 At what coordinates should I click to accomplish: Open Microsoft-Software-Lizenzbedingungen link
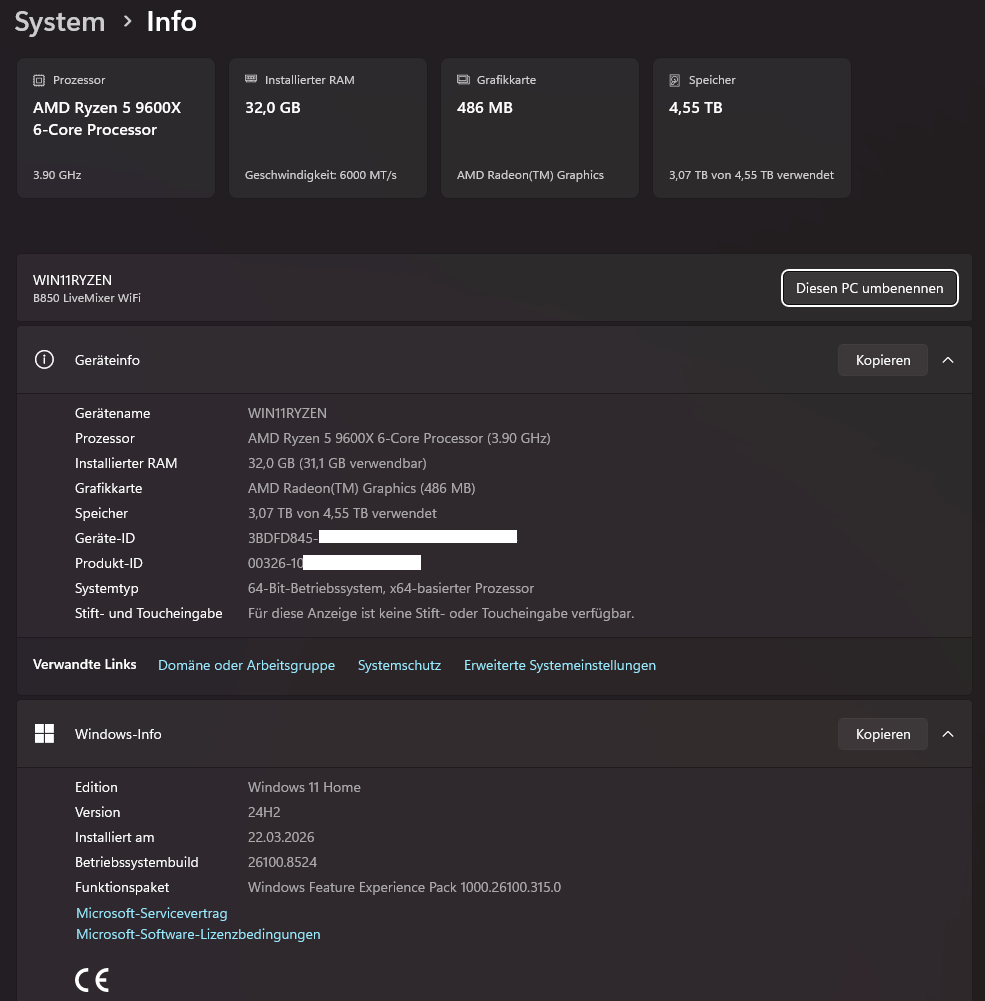tap(198, 935)
